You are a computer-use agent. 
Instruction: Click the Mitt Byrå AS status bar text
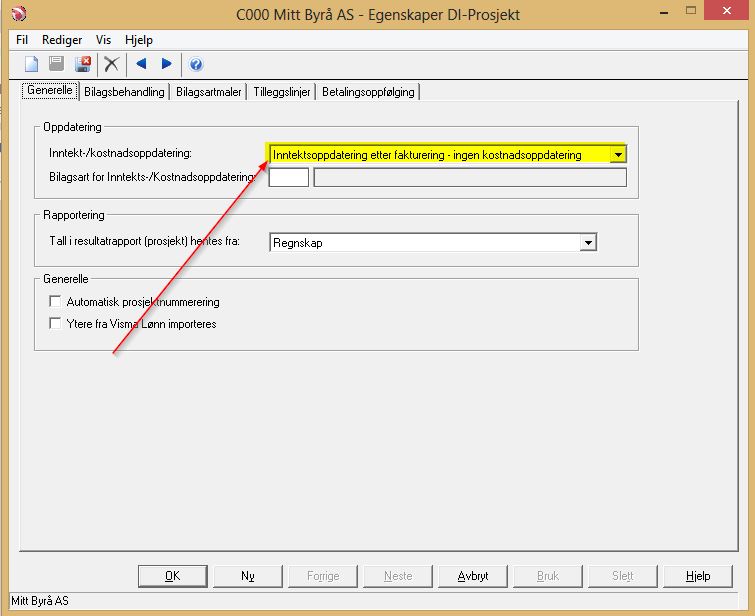point(40,601)
